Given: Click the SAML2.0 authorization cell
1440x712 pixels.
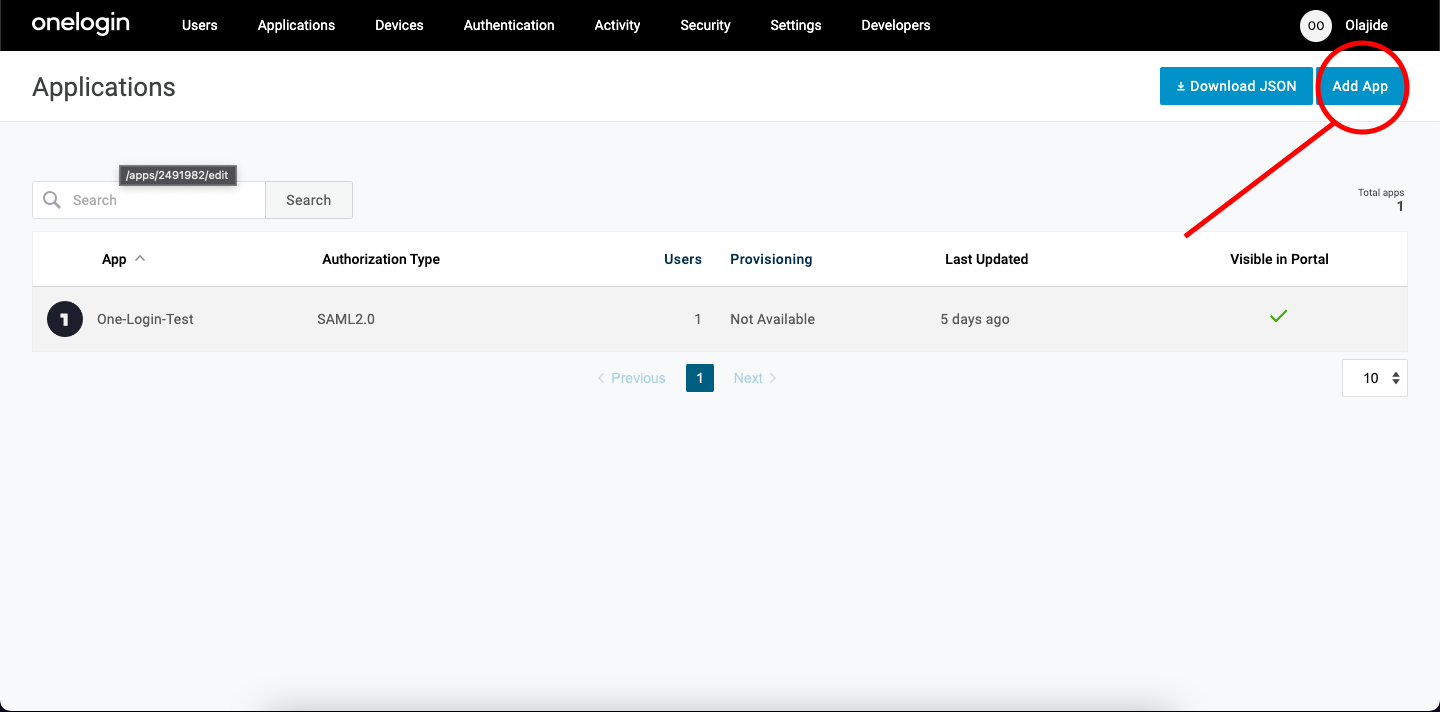Looking at the screenshot, I should [x=346, y=319].
